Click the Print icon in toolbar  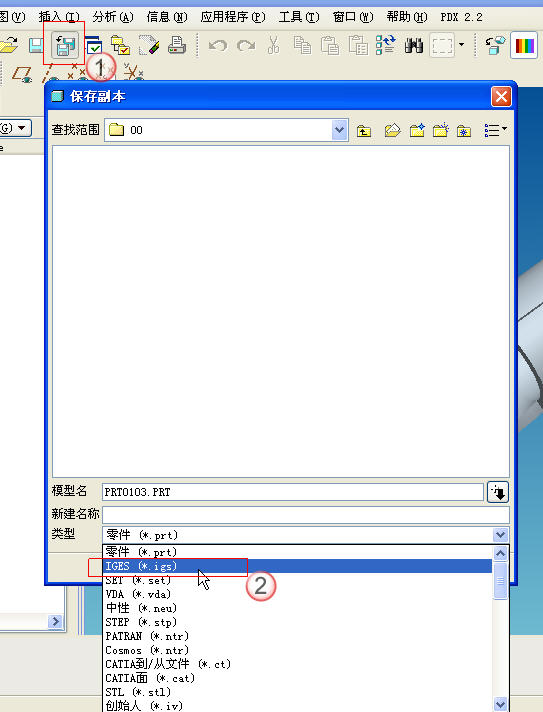tap(177, 45)
